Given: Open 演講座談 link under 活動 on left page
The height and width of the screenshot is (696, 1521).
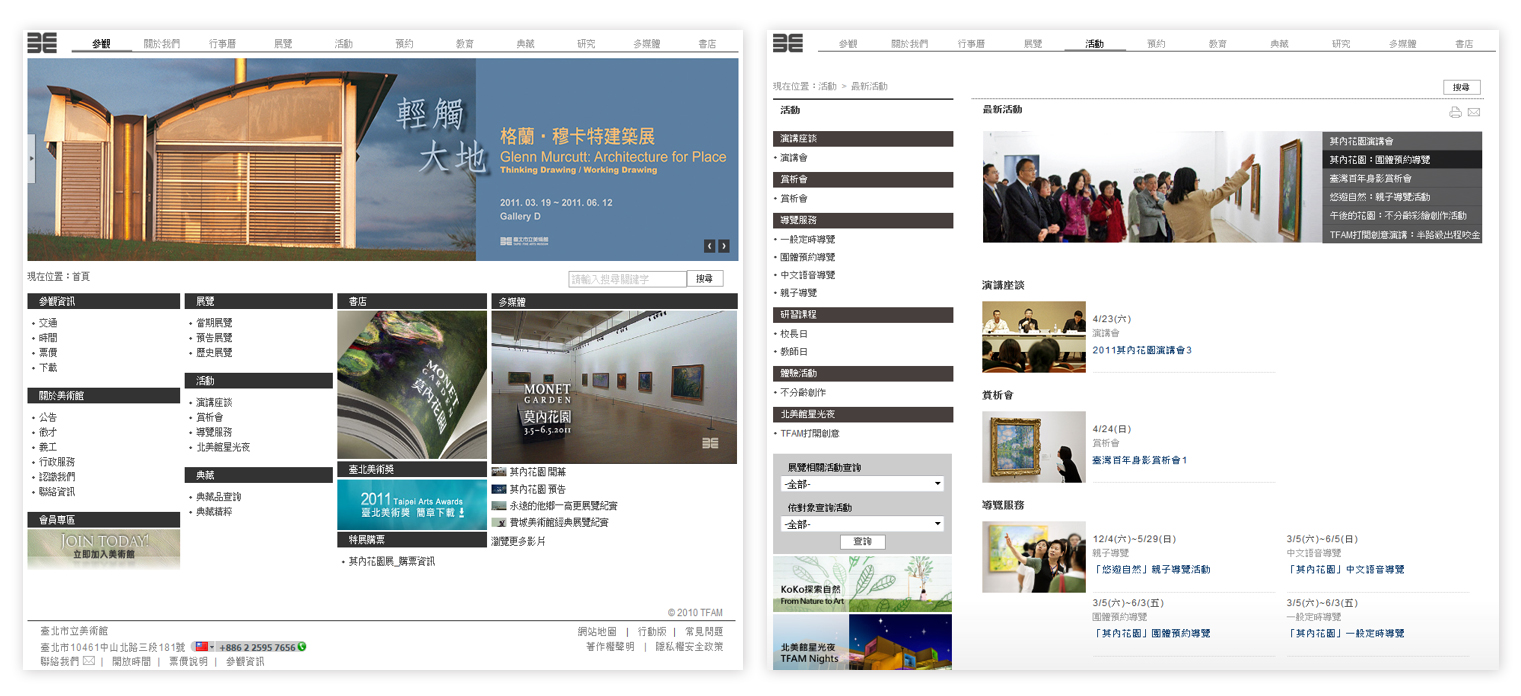Looking at the screenshot, I should (214, 402).
